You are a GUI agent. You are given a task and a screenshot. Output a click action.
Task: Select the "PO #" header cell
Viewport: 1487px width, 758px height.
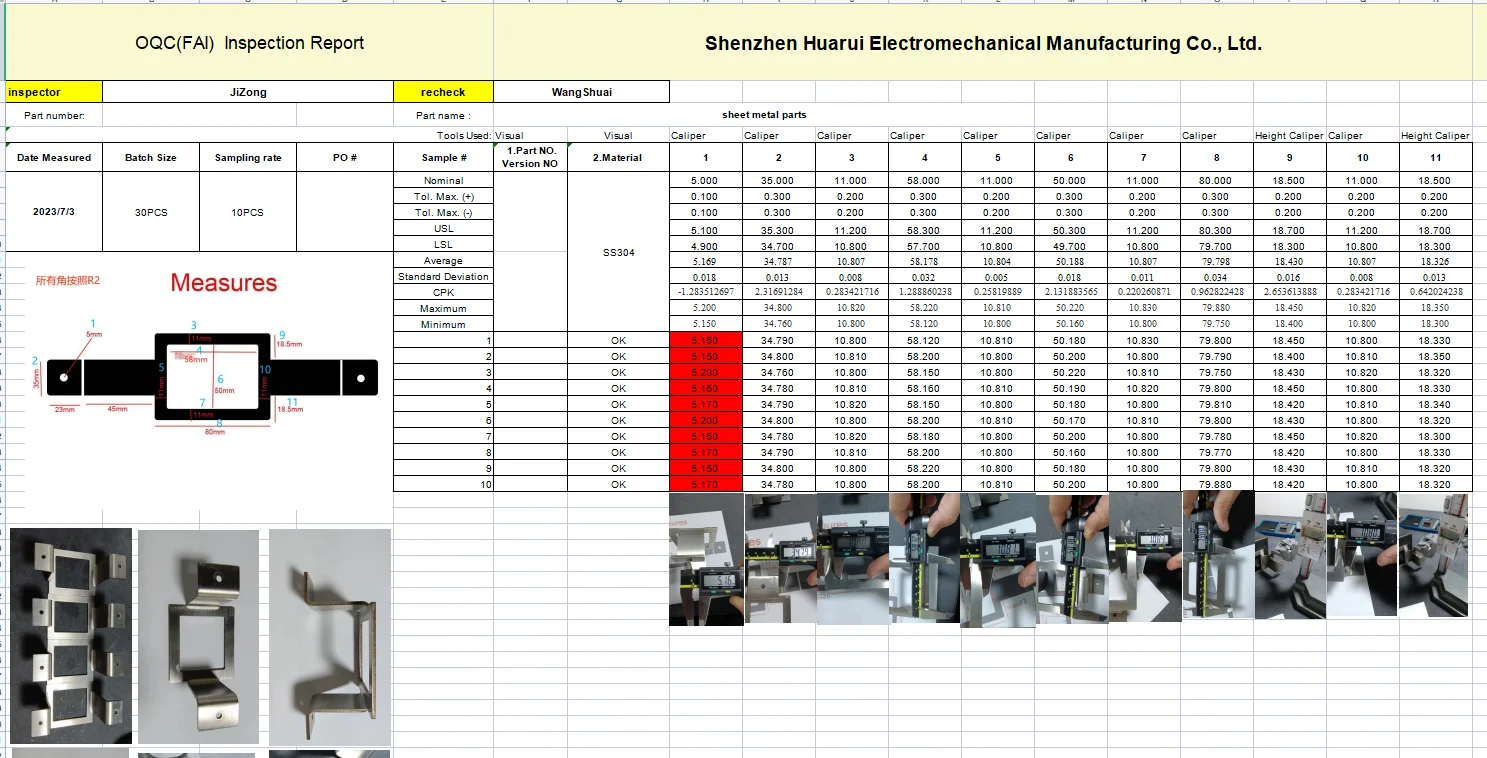click(x=345, y=158)
